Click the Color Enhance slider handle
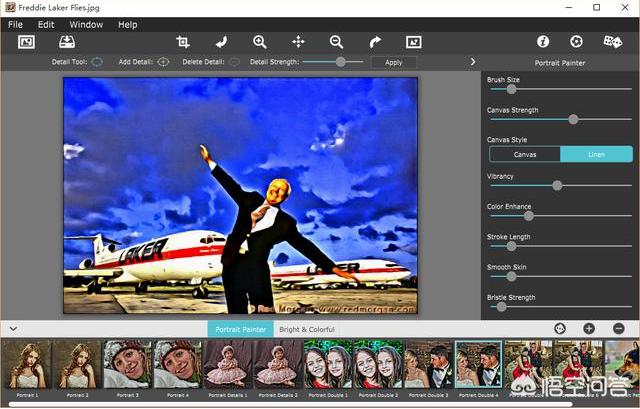The image size is (640, 409). 529,216
